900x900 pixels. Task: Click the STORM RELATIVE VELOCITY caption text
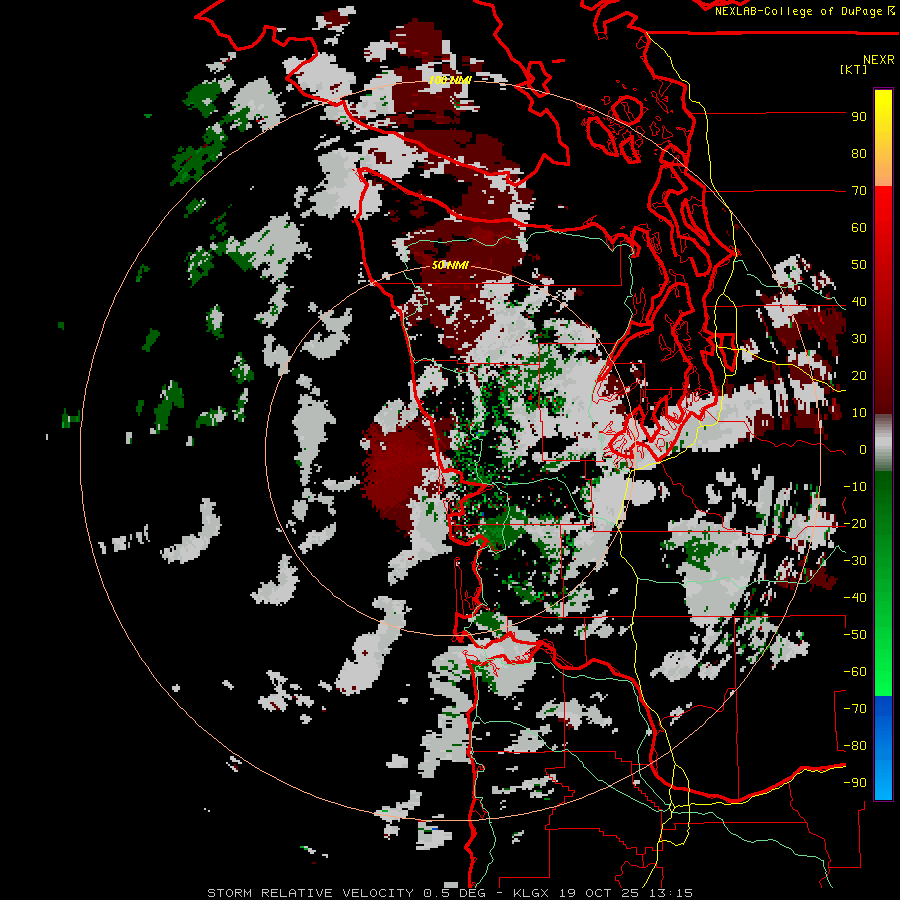(x=310, y=893)
